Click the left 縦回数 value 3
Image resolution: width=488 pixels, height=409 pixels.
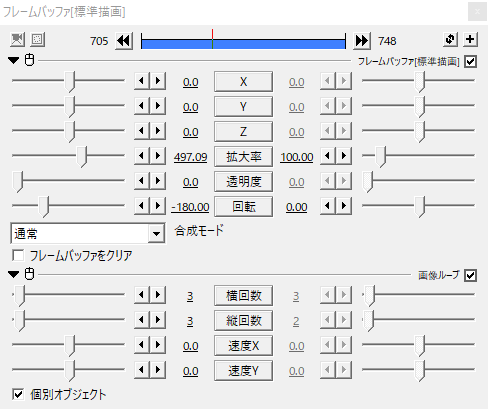(190, 321)
